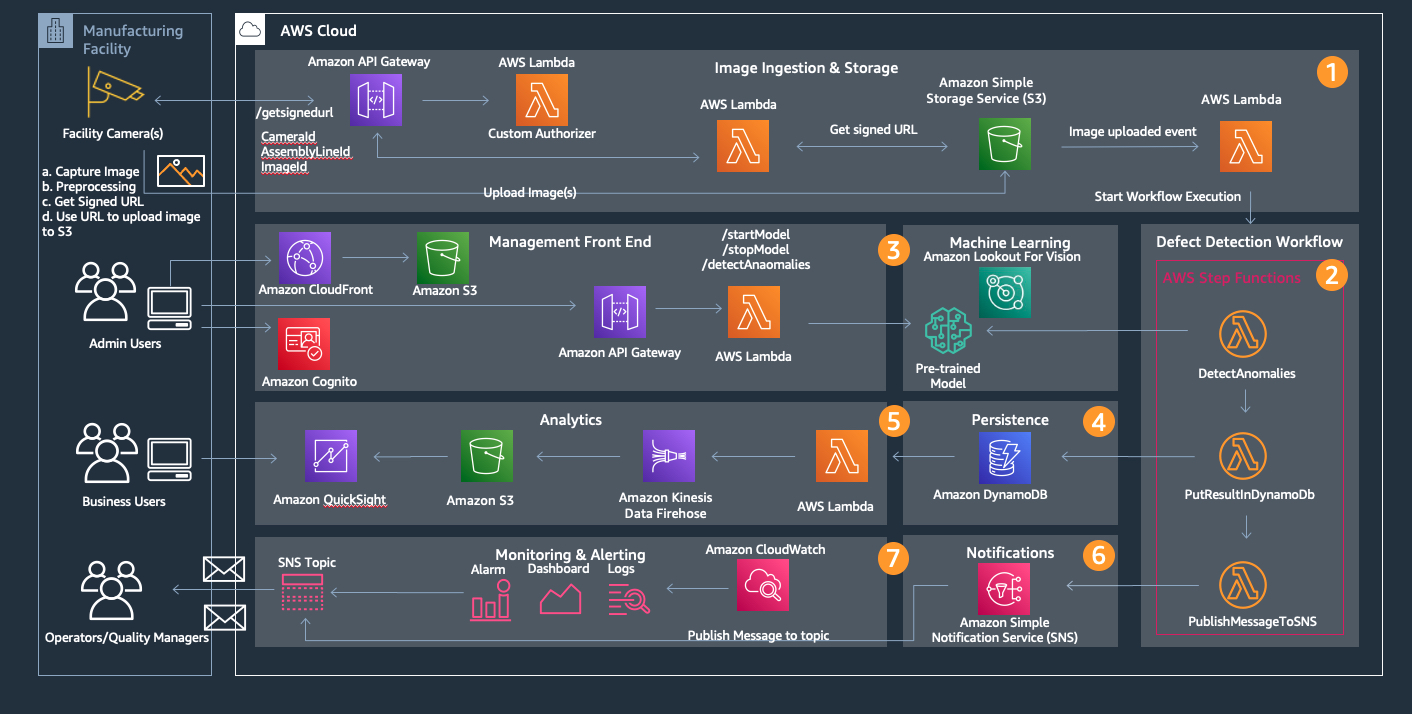Click the Amazon S3 icon in Management Front End

coord(444,256)
